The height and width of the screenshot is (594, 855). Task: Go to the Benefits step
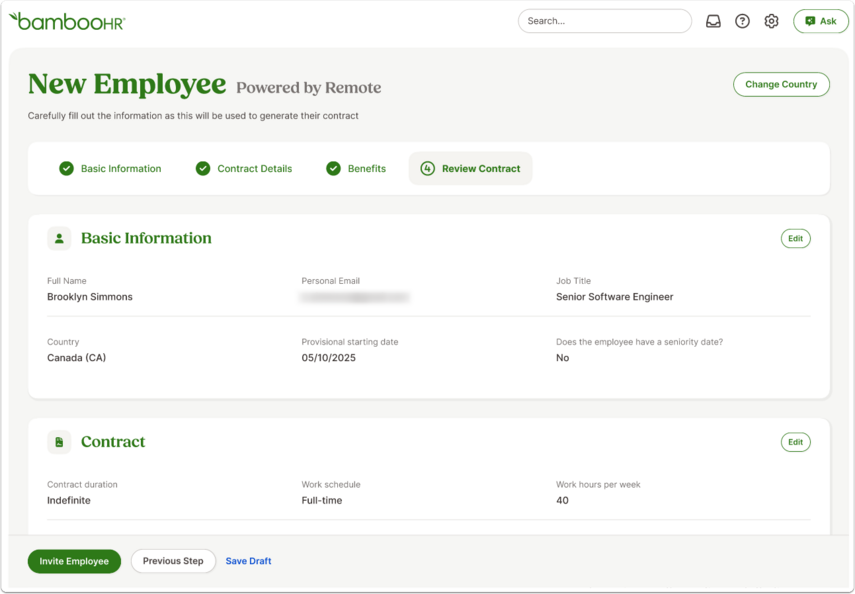pyautogui.click(x=356, y=169)
